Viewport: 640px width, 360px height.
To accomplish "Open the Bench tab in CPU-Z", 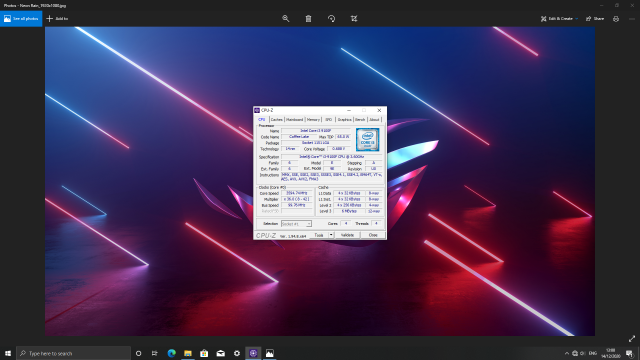I will 360,120.
